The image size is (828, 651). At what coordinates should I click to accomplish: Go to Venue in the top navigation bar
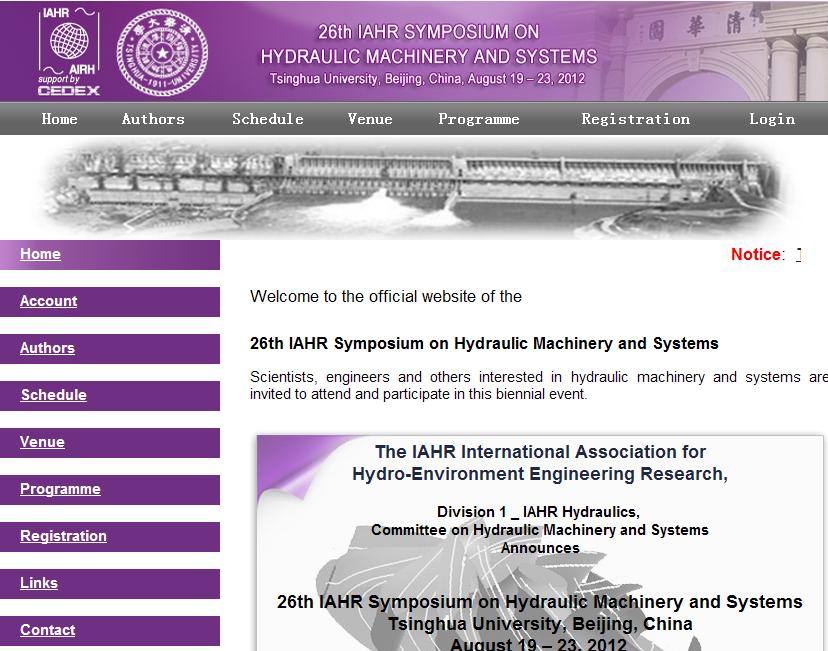[370, 119]
